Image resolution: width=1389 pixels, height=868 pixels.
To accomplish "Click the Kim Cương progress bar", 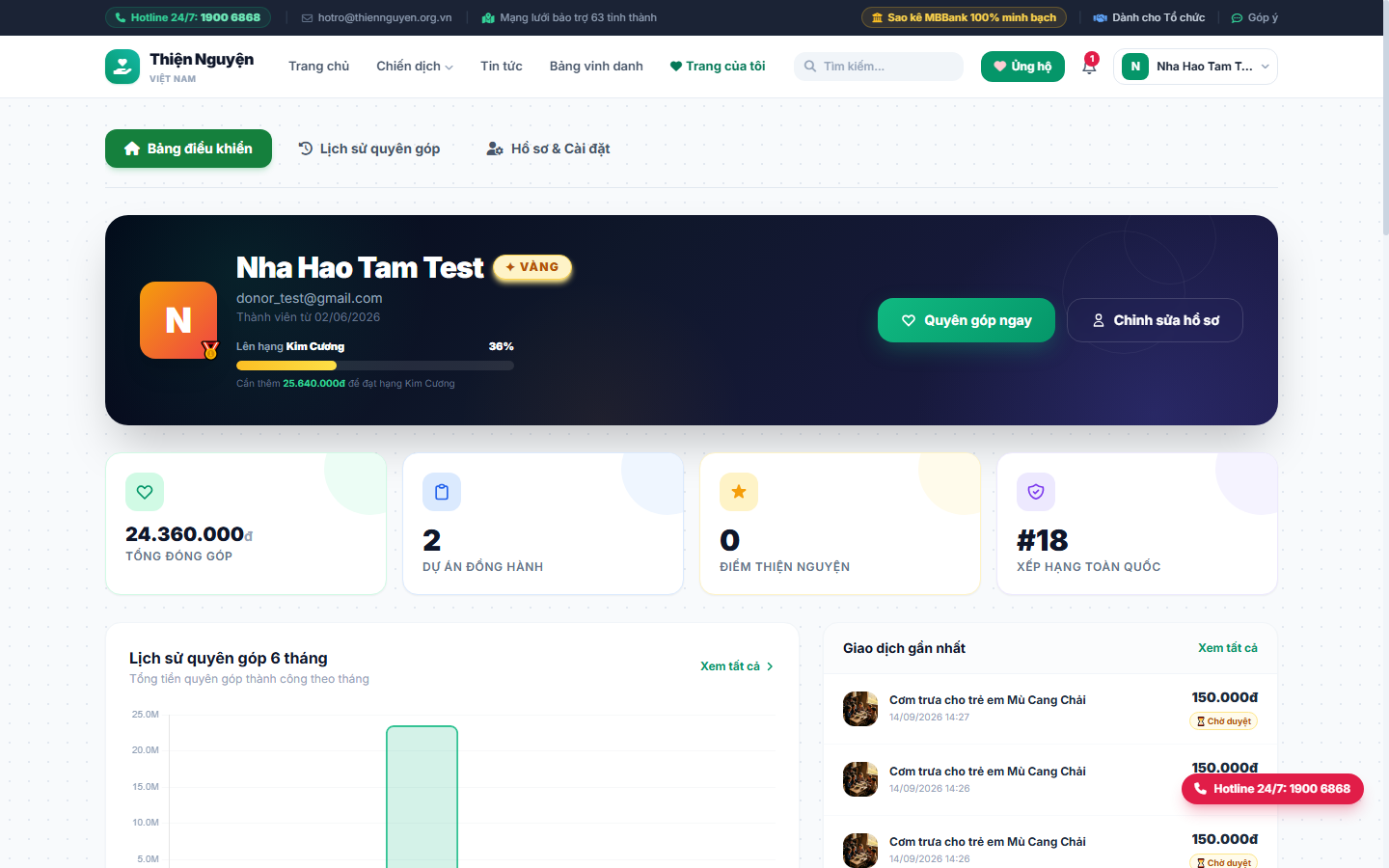I will (x=375, y=366).
